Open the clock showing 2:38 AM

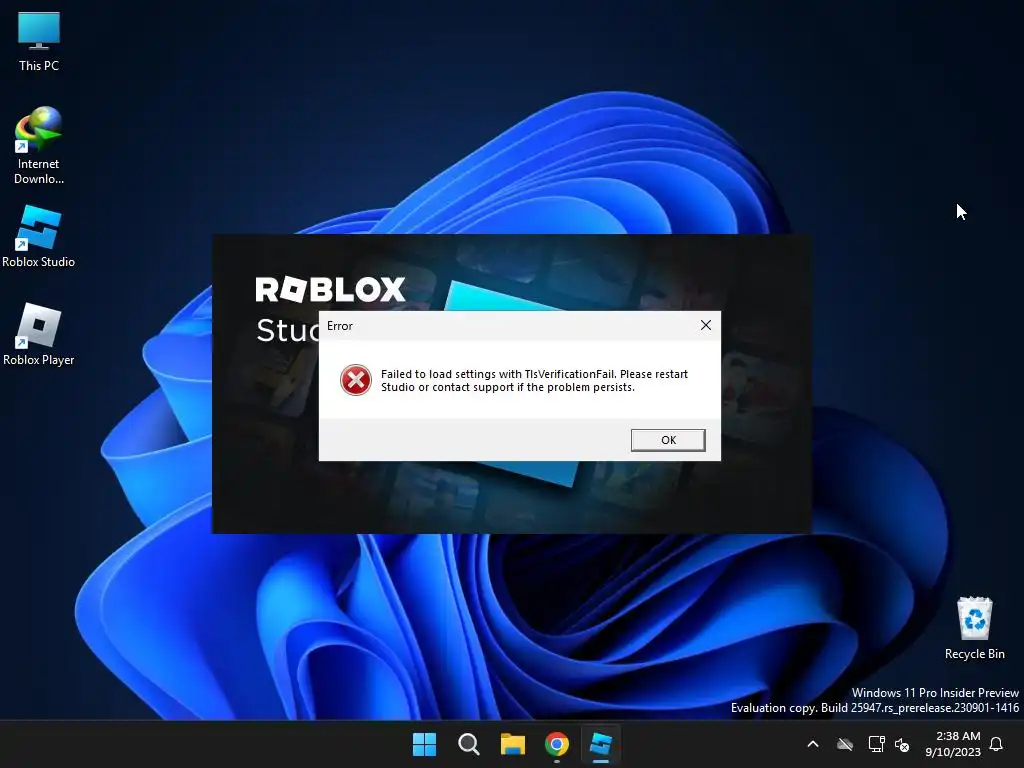(x=953, y=744)
